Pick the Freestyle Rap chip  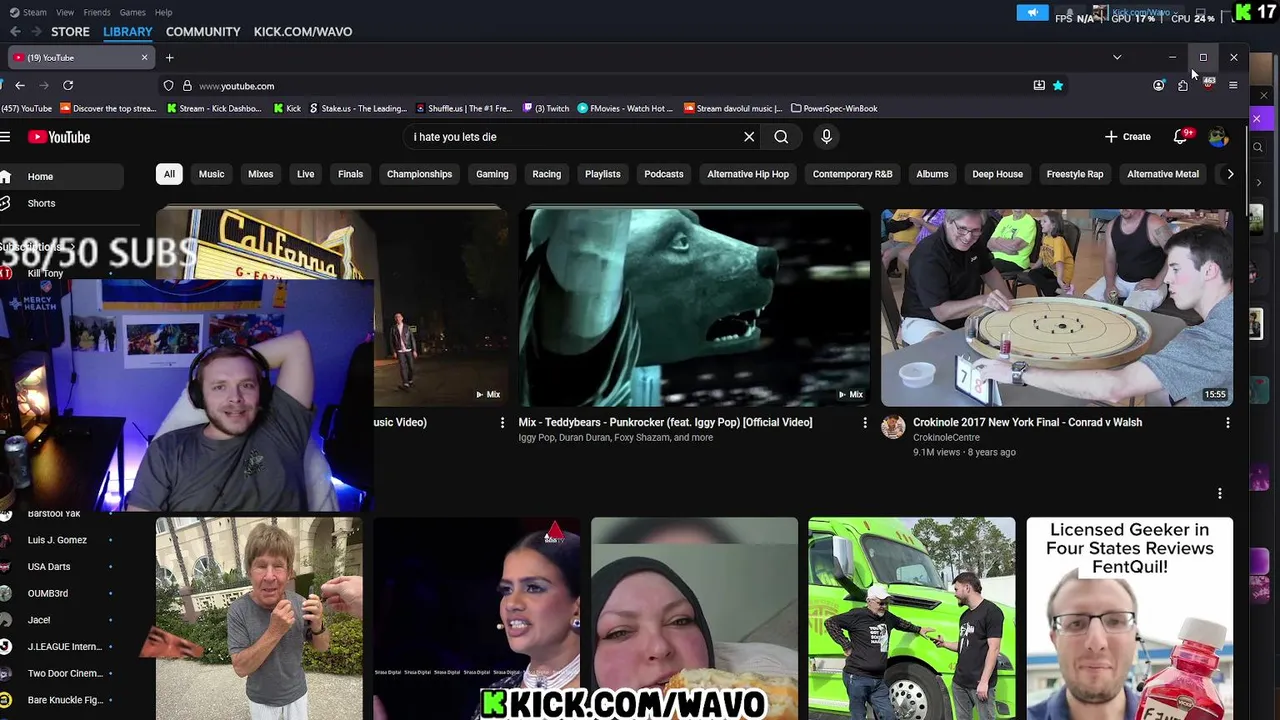tap(1074, 174)
